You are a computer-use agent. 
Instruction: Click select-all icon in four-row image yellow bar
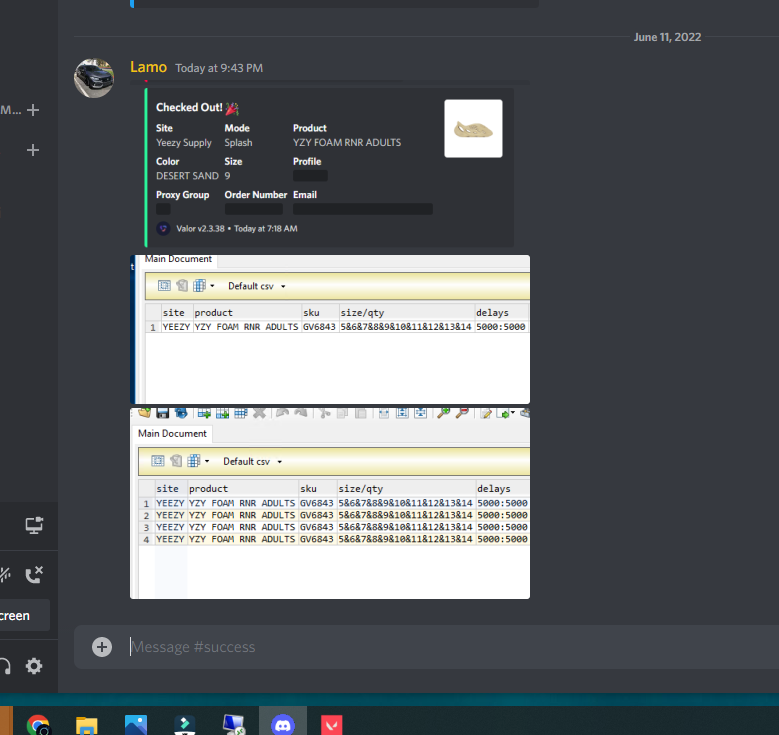click(158, 461)
